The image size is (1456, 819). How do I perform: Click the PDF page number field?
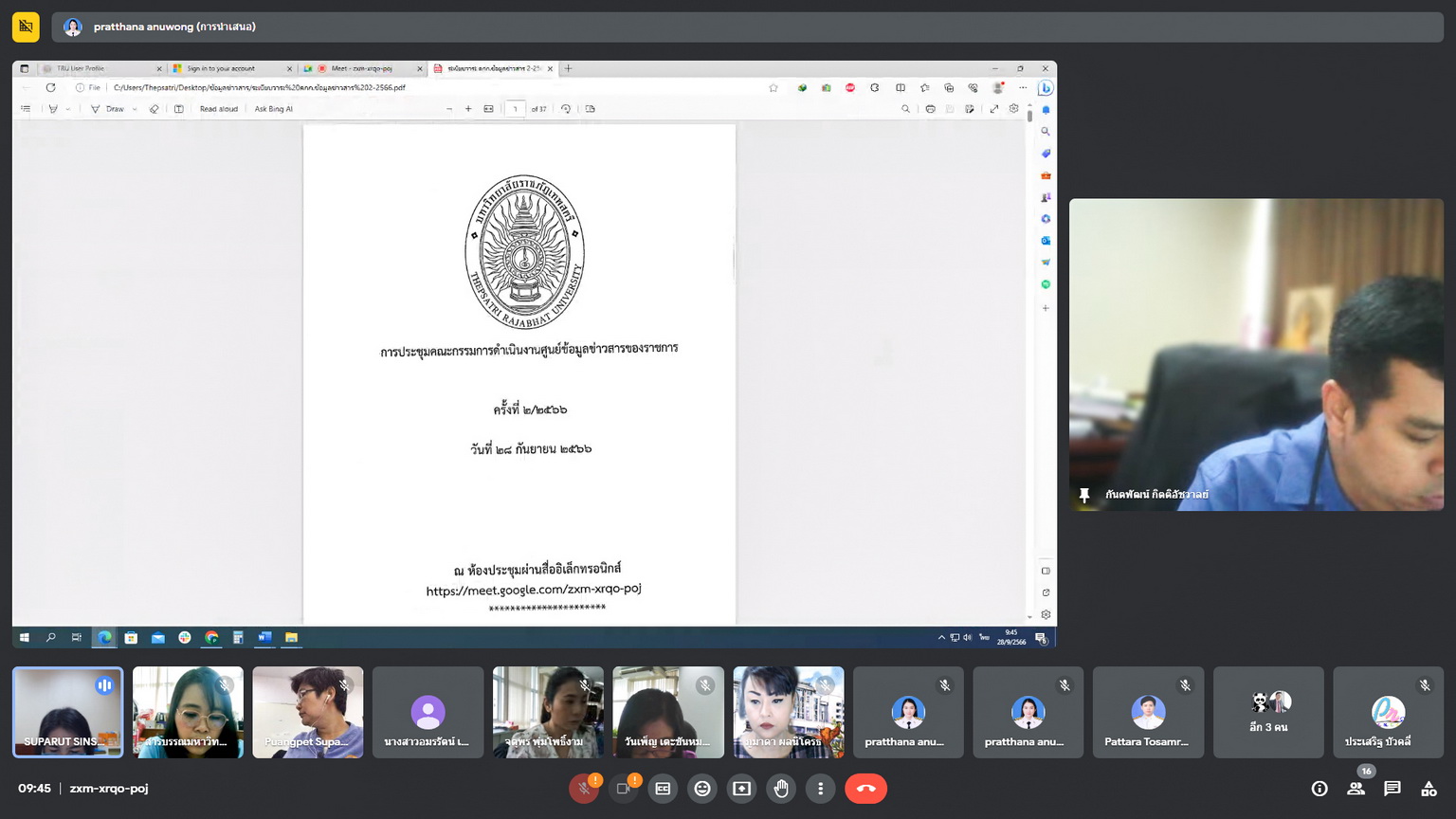pos(515,109)
